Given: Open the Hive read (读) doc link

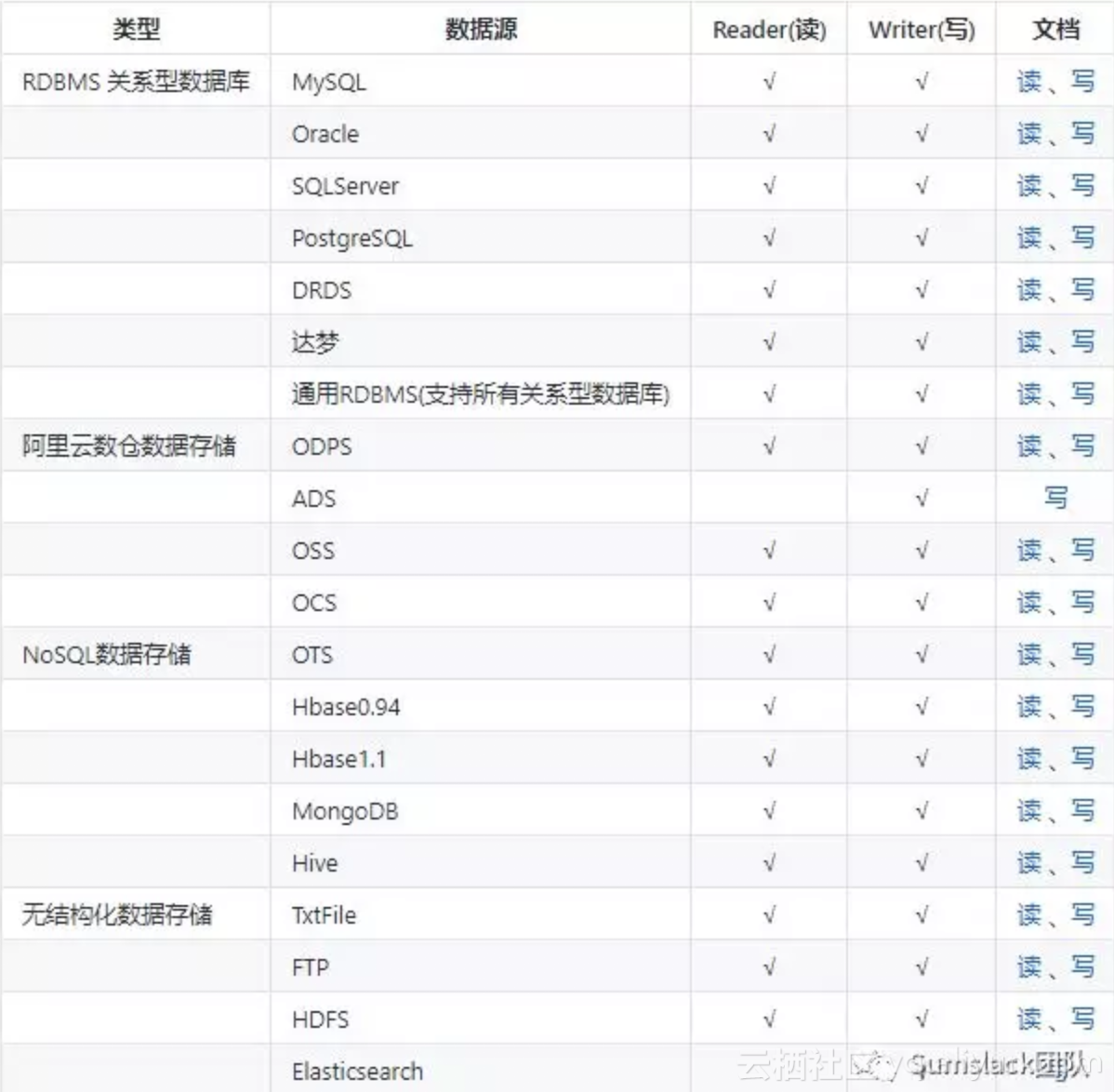Looking at the screenshot, I should coord(1029,863).
